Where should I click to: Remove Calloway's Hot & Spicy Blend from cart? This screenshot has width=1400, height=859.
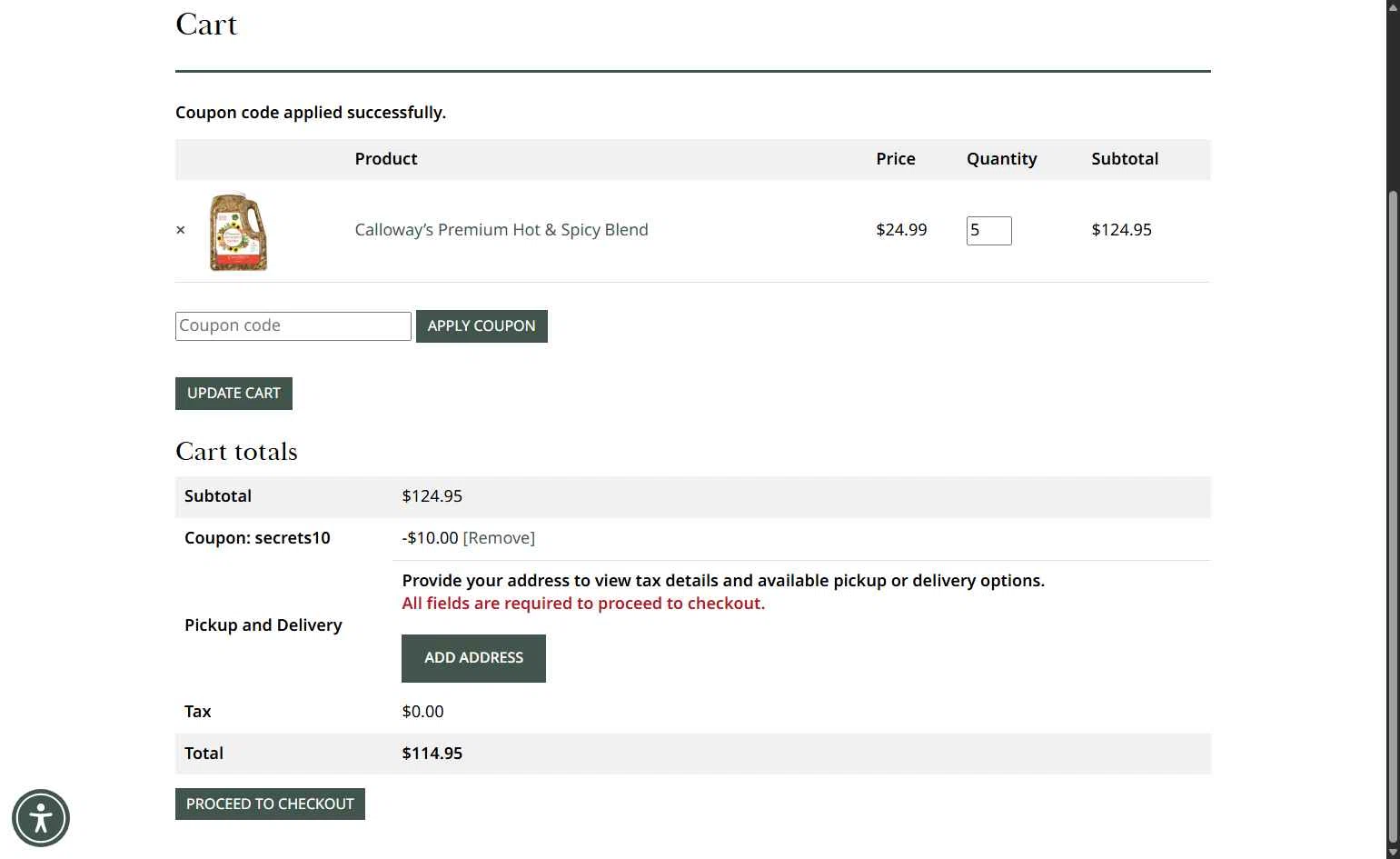[x=180, y=230]
